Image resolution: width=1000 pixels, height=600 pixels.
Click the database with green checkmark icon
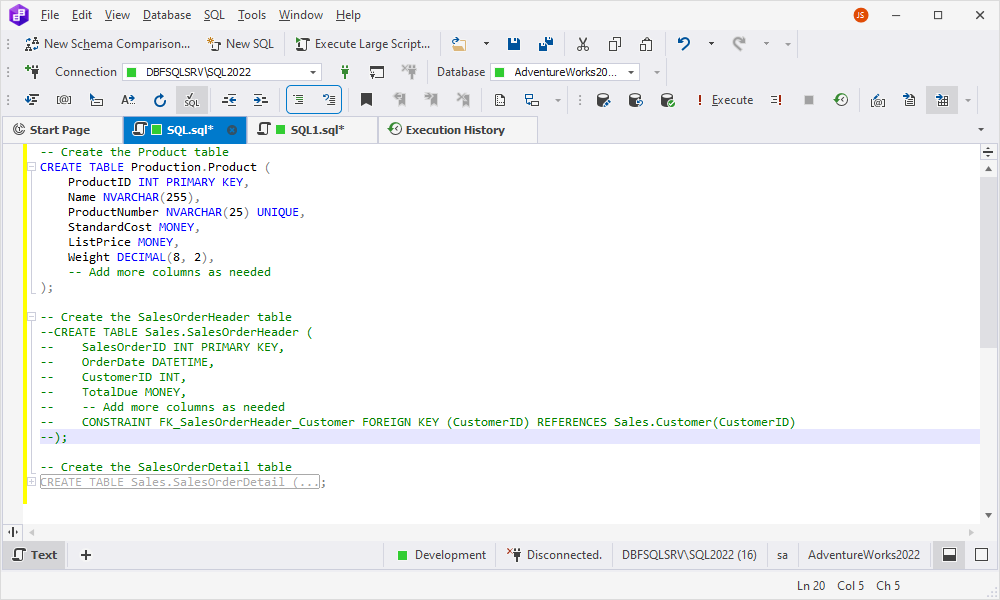667,100
